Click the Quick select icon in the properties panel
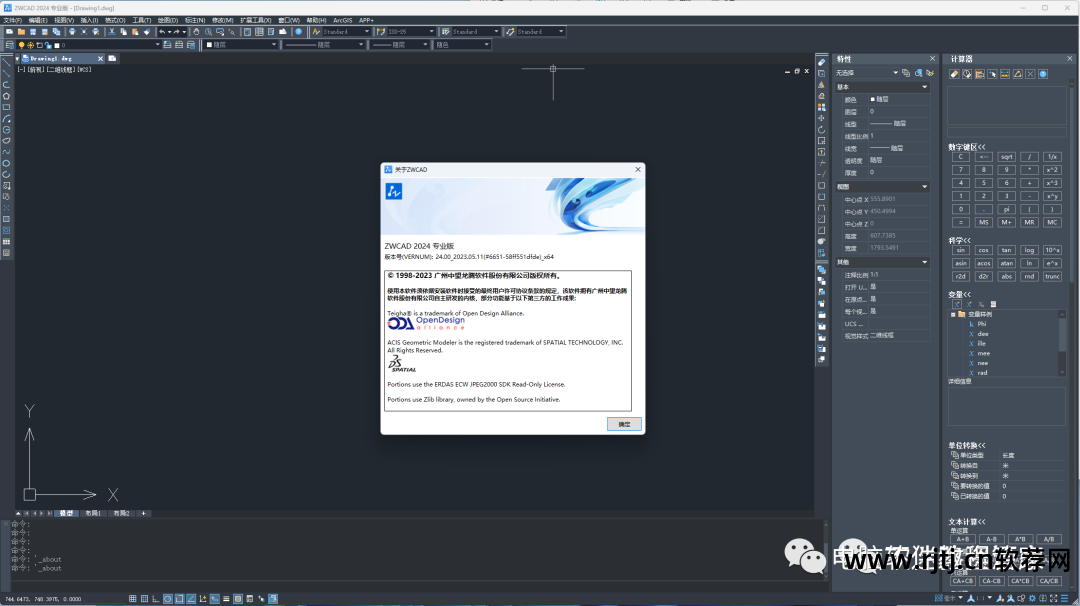Viewport: 1080px width, 606px height. pos(930,73)
